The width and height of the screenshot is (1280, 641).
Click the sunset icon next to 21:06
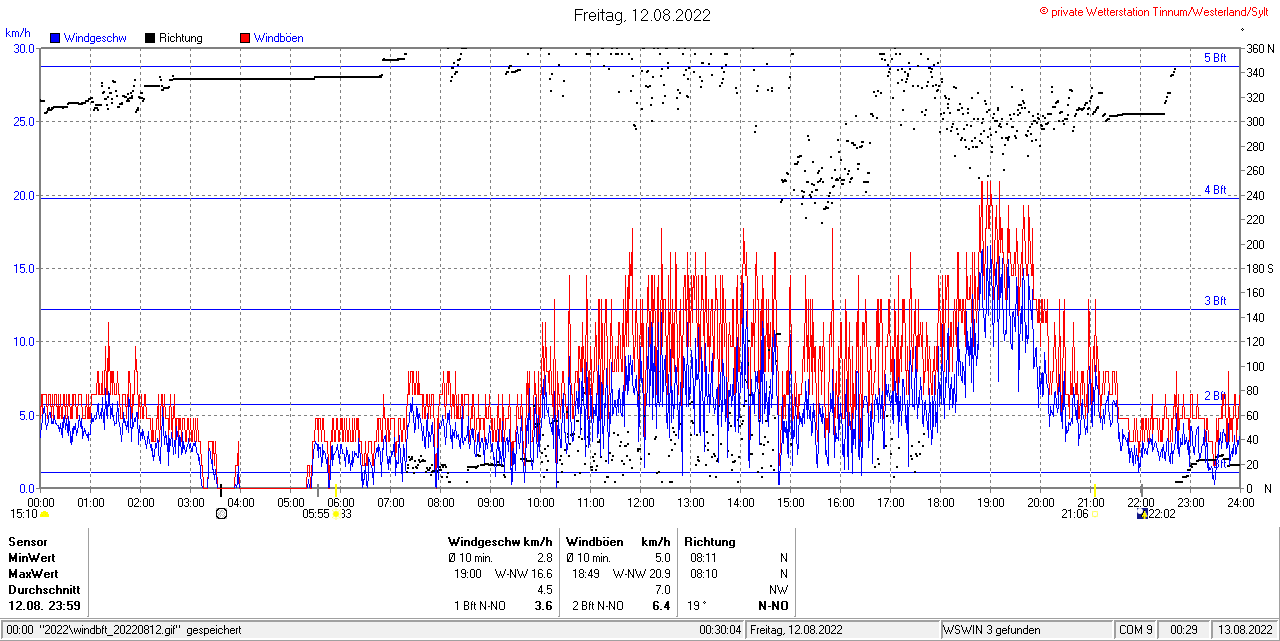pyautogui.click(x=1096, y=514)
